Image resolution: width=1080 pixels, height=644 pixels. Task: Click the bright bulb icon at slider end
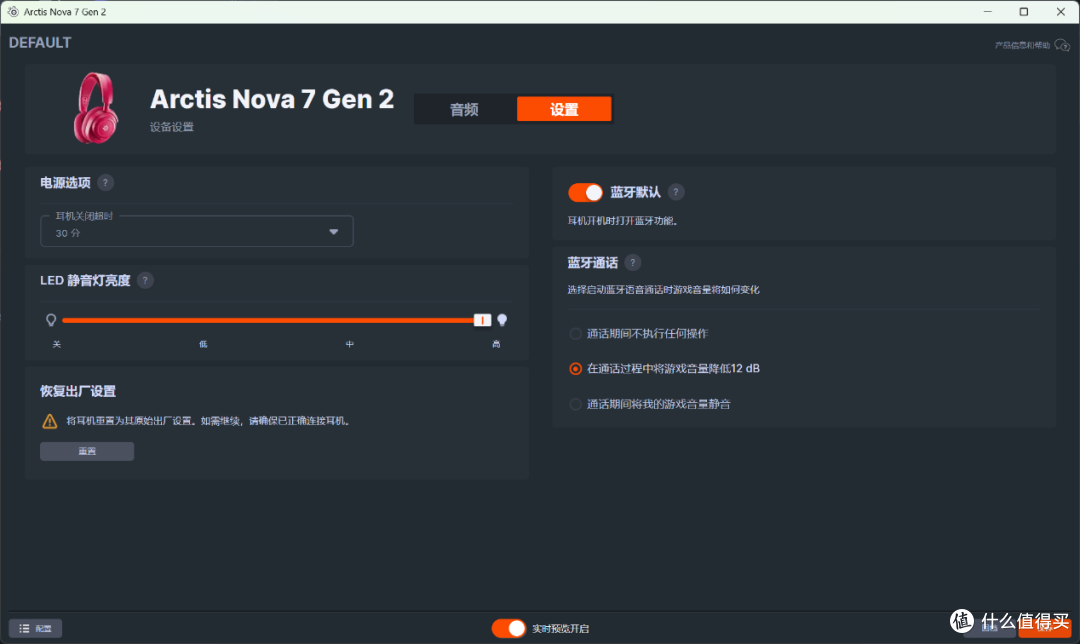pos(502,320)
